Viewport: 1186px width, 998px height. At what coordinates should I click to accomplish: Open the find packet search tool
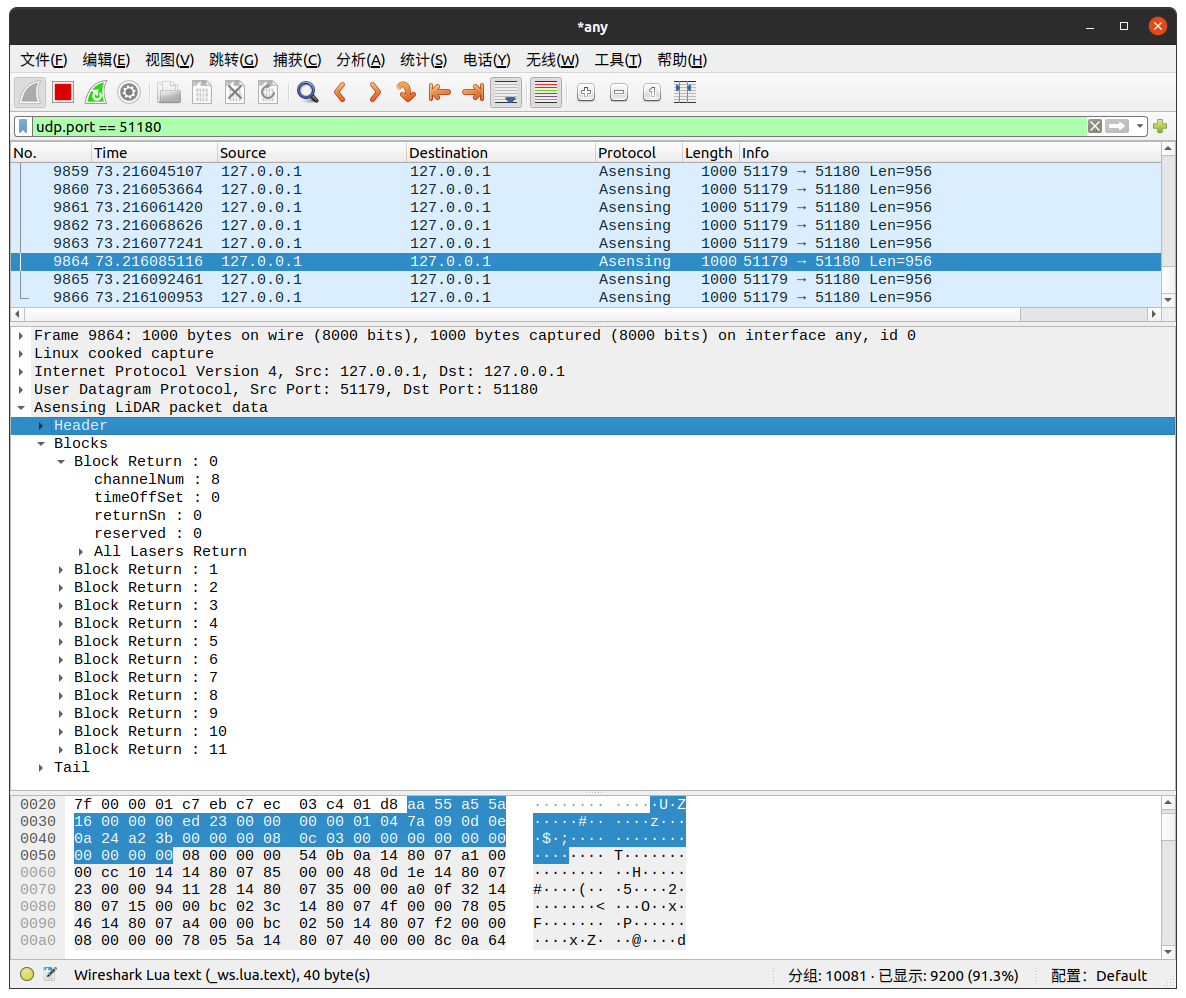pyautogui.click(x=307, y=92)
